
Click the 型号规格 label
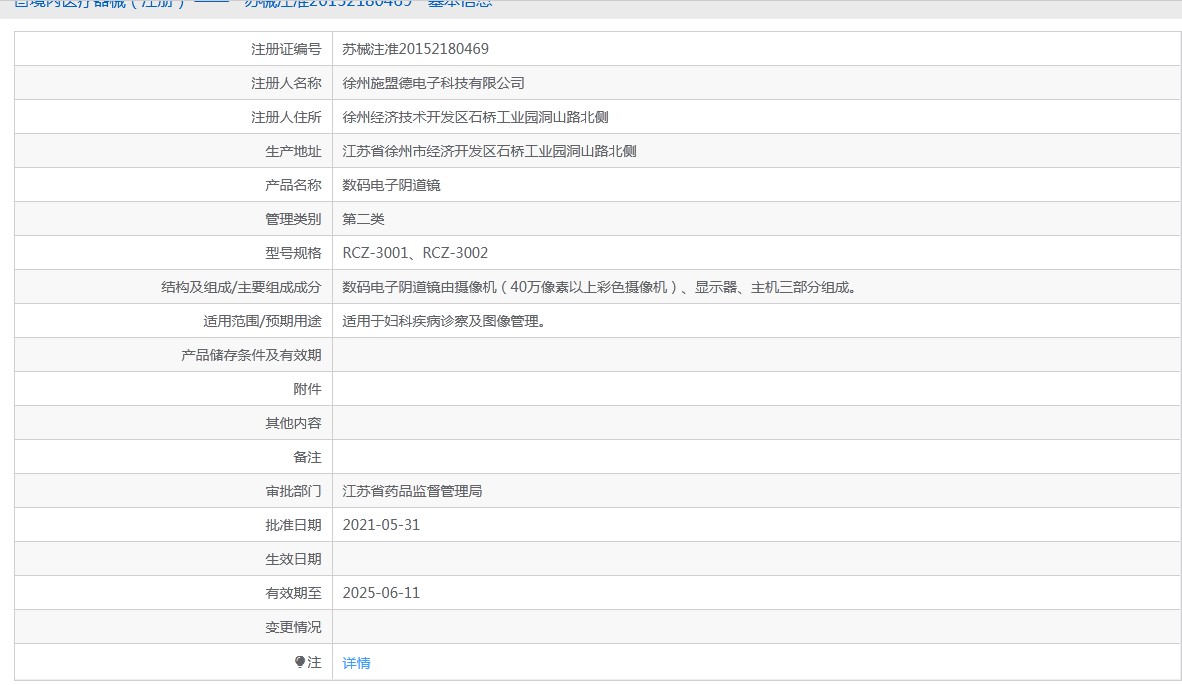[x=293, y=253]
